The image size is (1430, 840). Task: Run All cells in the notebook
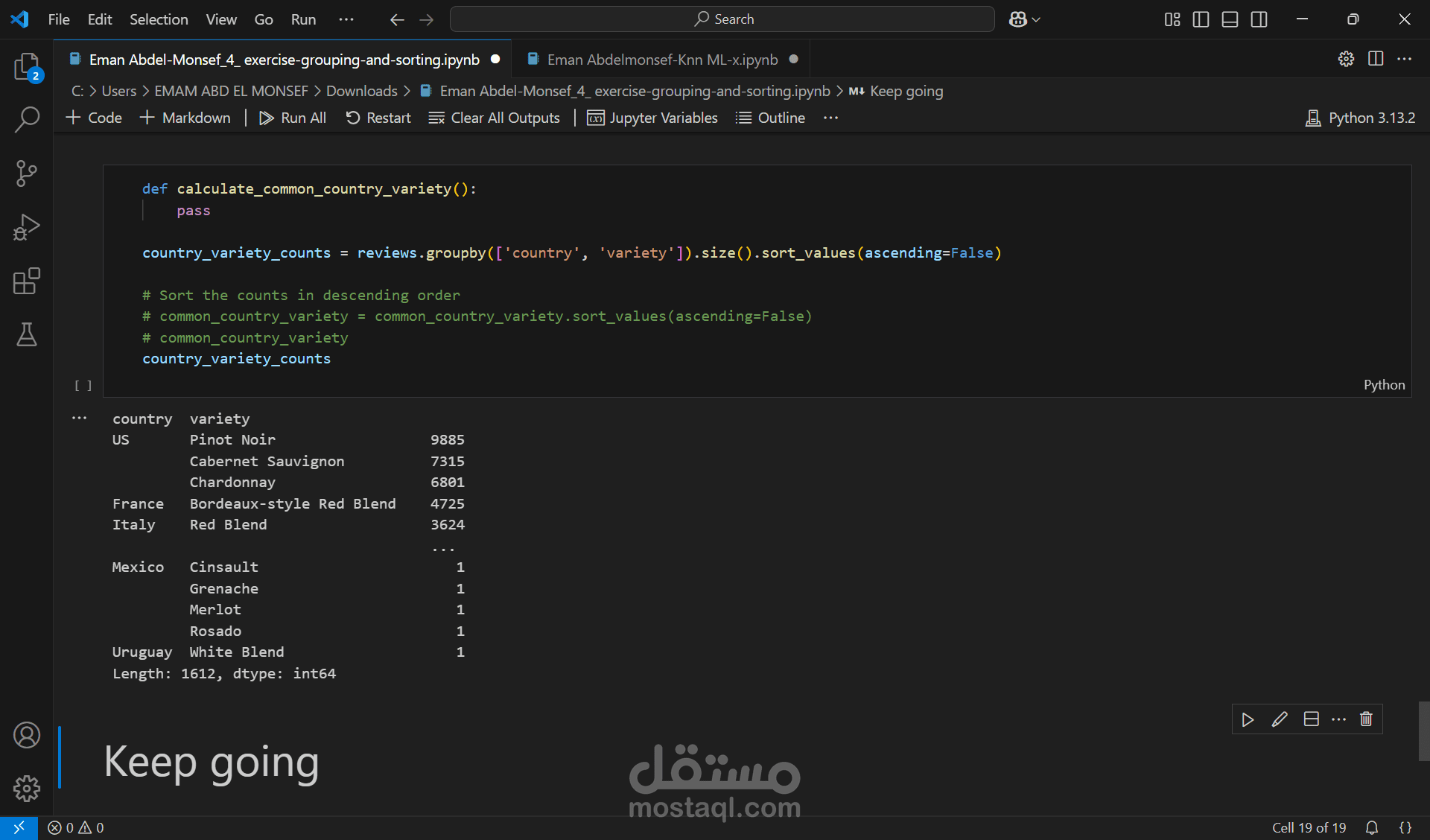[292, 118]
